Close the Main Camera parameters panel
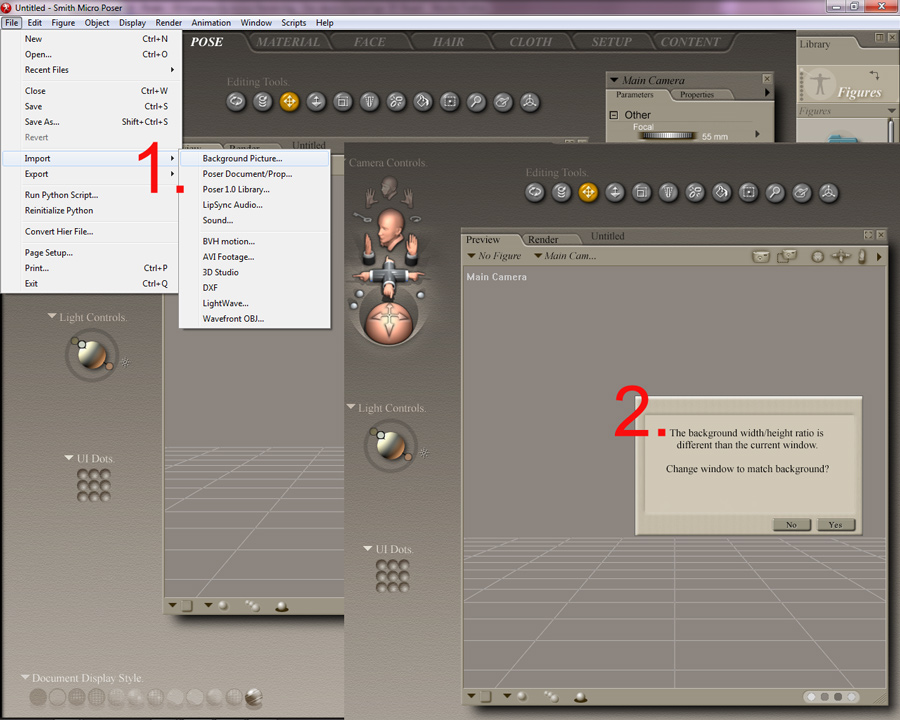Viewport: 900px width, 720px height. pyautogui.click(x=767, y=79)
